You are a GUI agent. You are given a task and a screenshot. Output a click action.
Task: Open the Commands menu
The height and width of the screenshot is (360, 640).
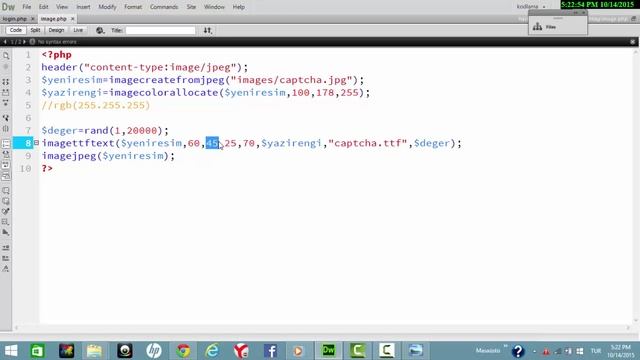(164, 7)
